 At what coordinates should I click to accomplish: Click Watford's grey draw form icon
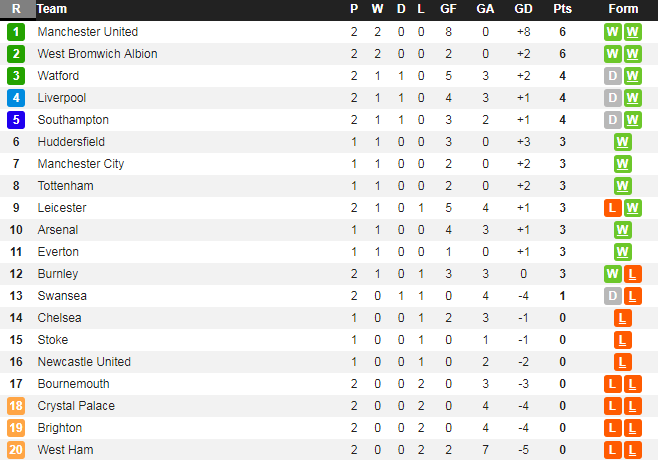[613, 76]
